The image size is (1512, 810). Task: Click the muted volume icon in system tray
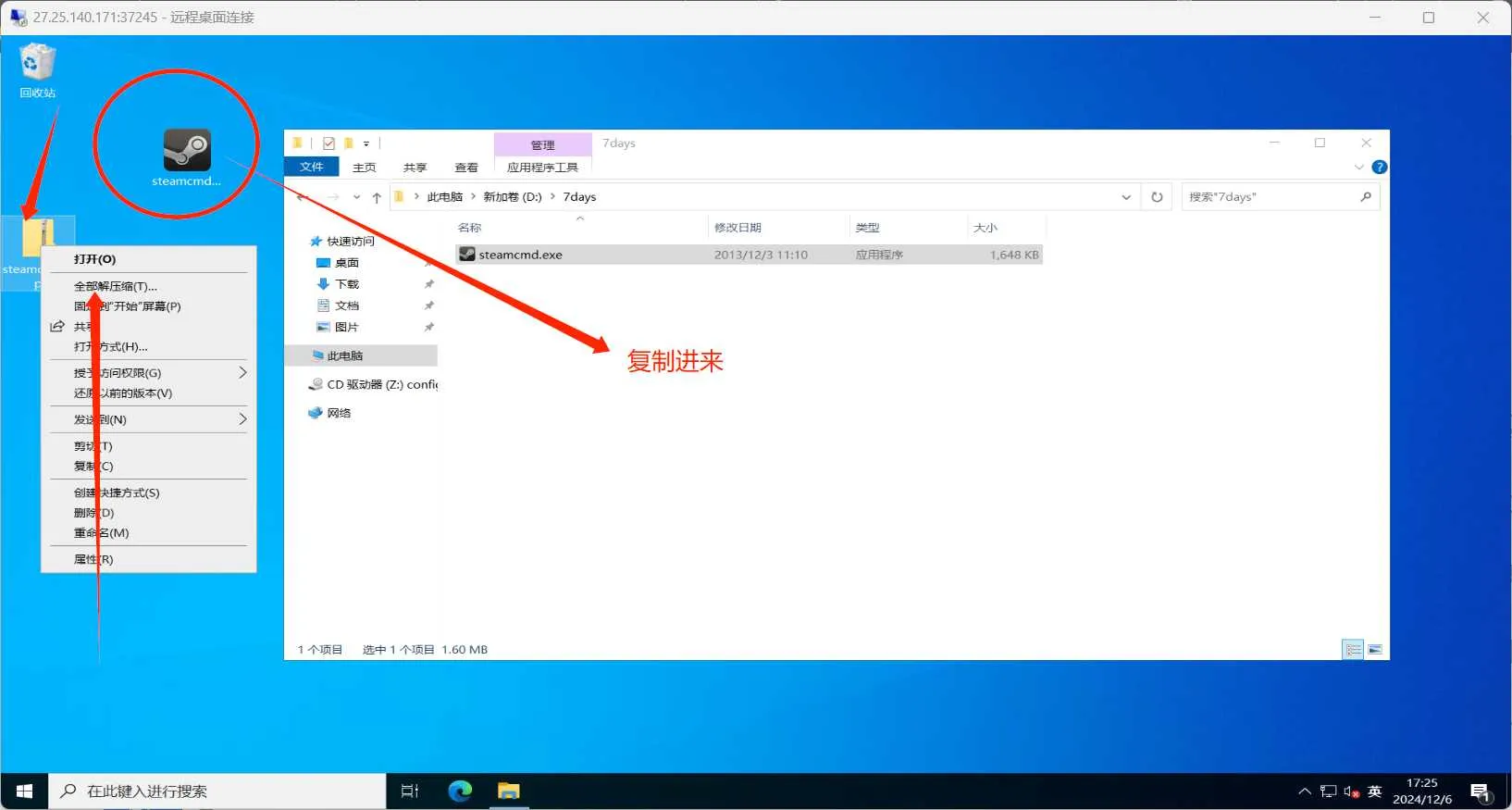pos(1351,791)
